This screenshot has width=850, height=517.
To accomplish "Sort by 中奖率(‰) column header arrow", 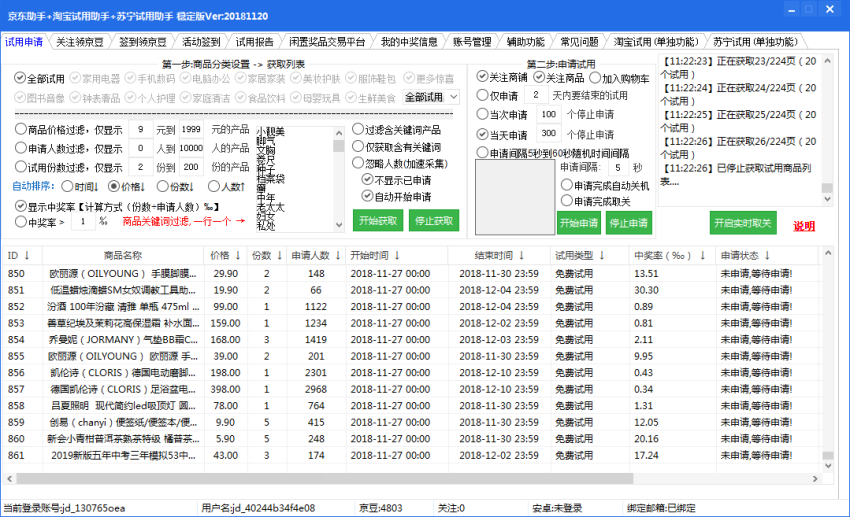I will tap(702, 255).
